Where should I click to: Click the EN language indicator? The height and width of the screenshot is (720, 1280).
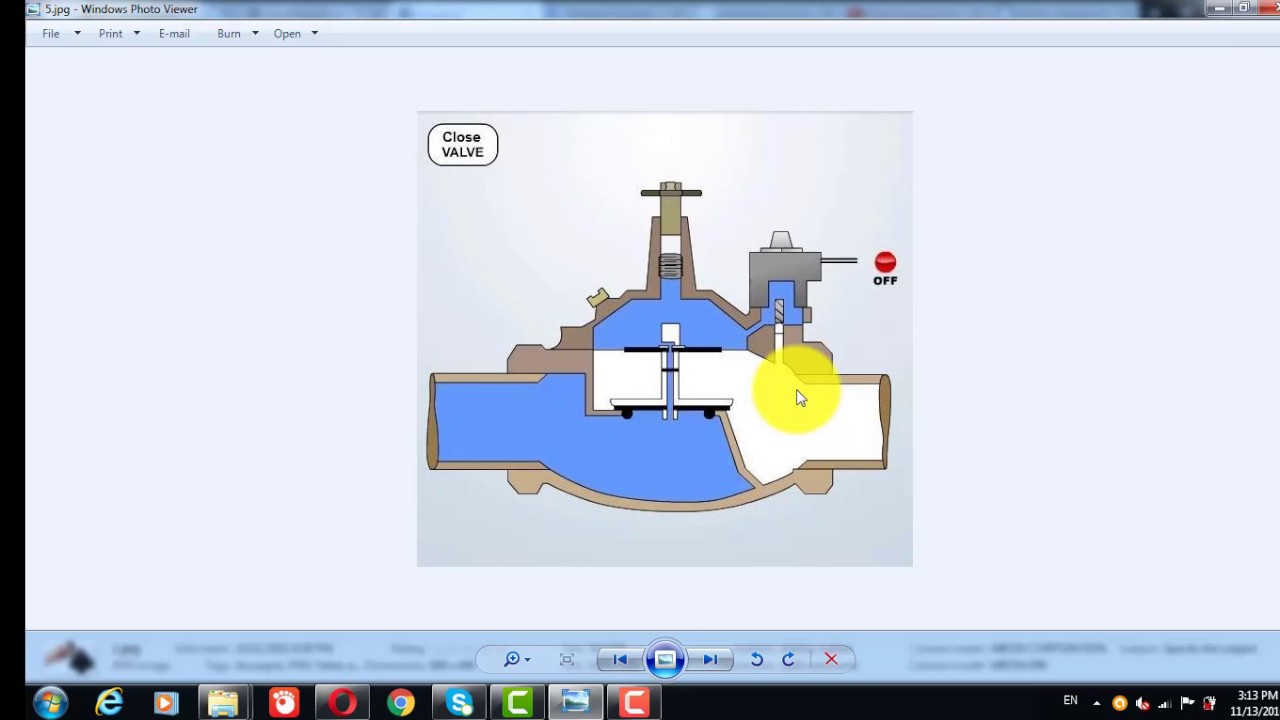(x=1070, y=701)
